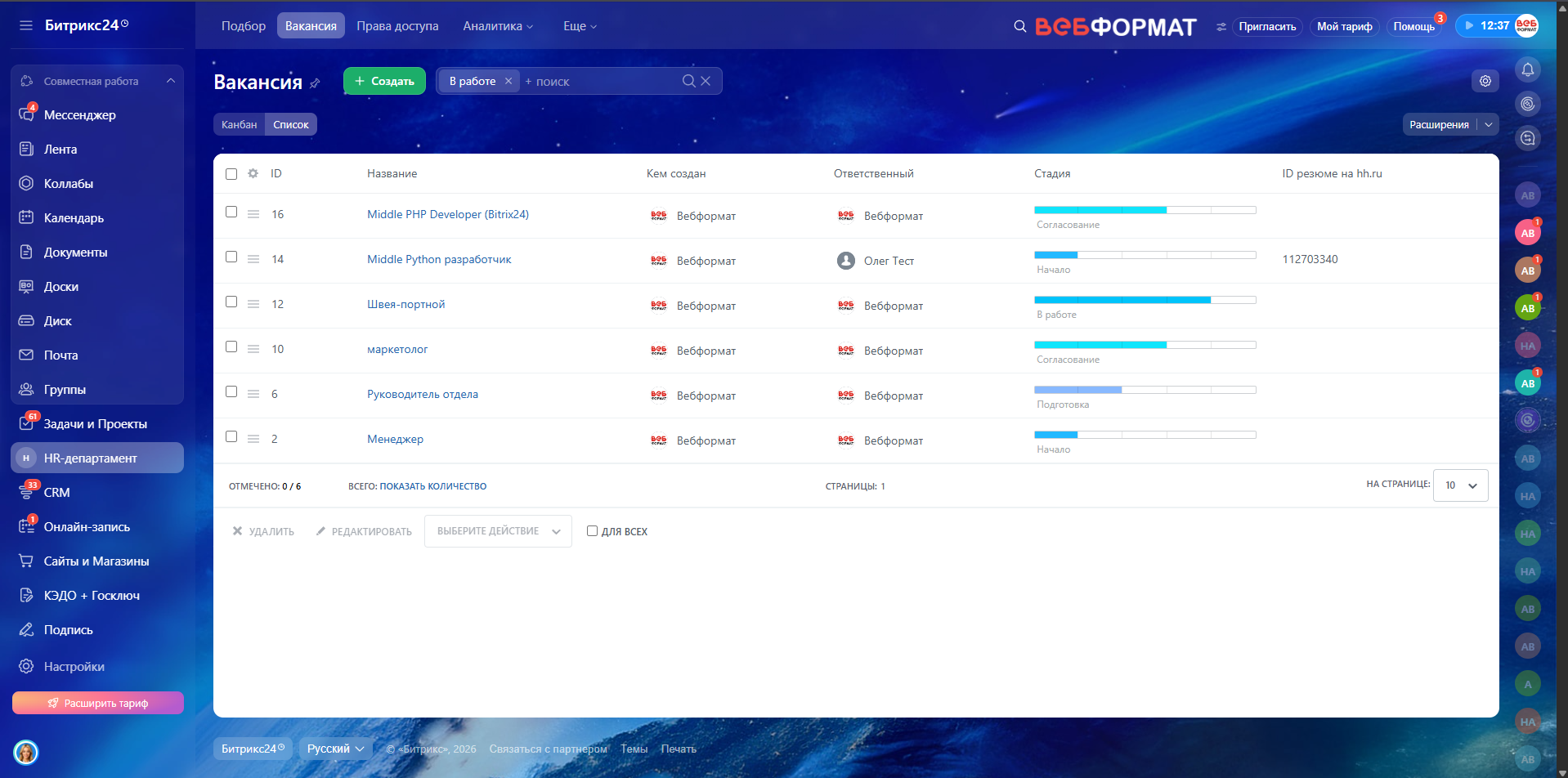Check the box for Middle PHP Developer row
This screenshot has height=778, width=1568.
point(231,212)
